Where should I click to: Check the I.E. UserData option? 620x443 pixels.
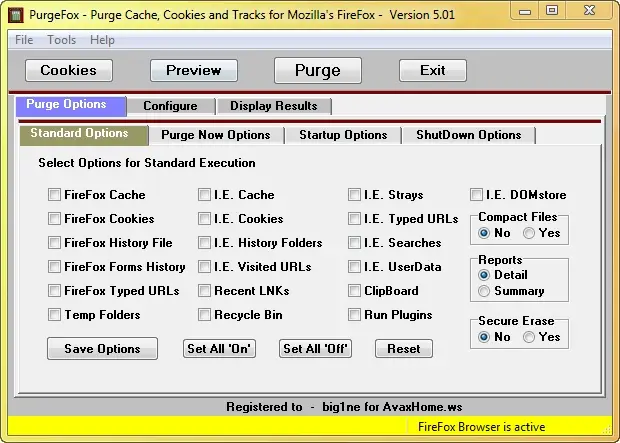click(x=354, y=267)
